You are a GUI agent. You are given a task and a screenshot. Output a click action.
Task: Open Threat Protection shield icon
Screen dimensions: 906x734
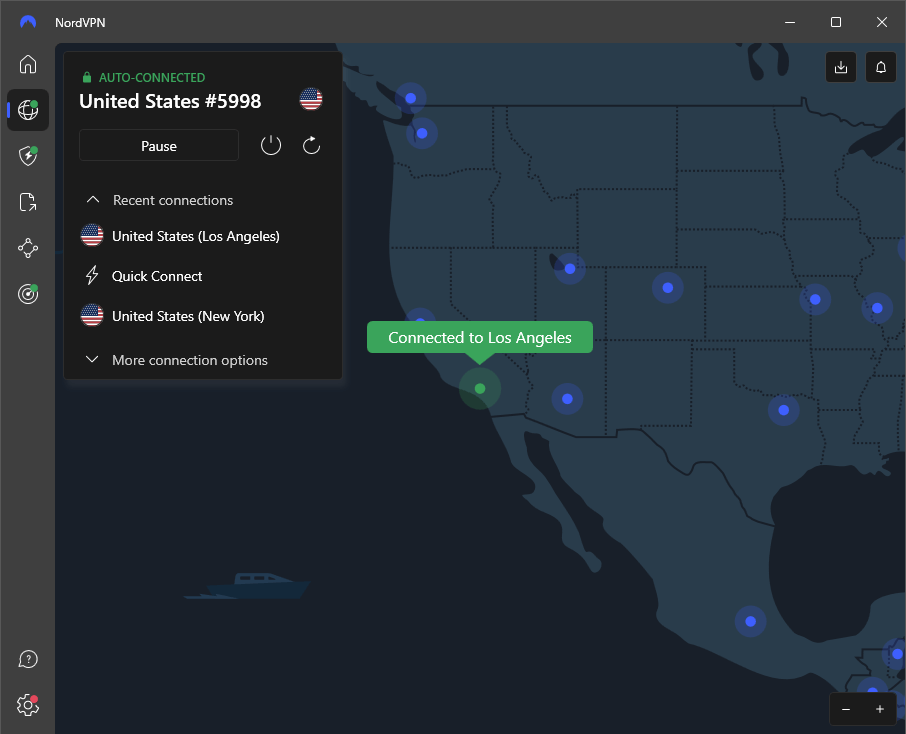[28, 155]
